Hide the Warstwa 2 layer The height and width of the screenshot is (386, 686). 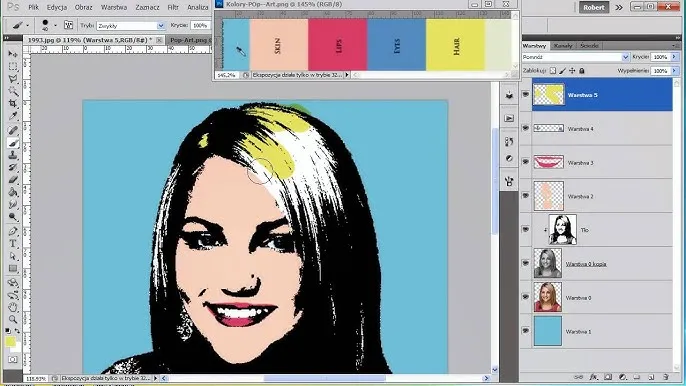tap(525, 196)
